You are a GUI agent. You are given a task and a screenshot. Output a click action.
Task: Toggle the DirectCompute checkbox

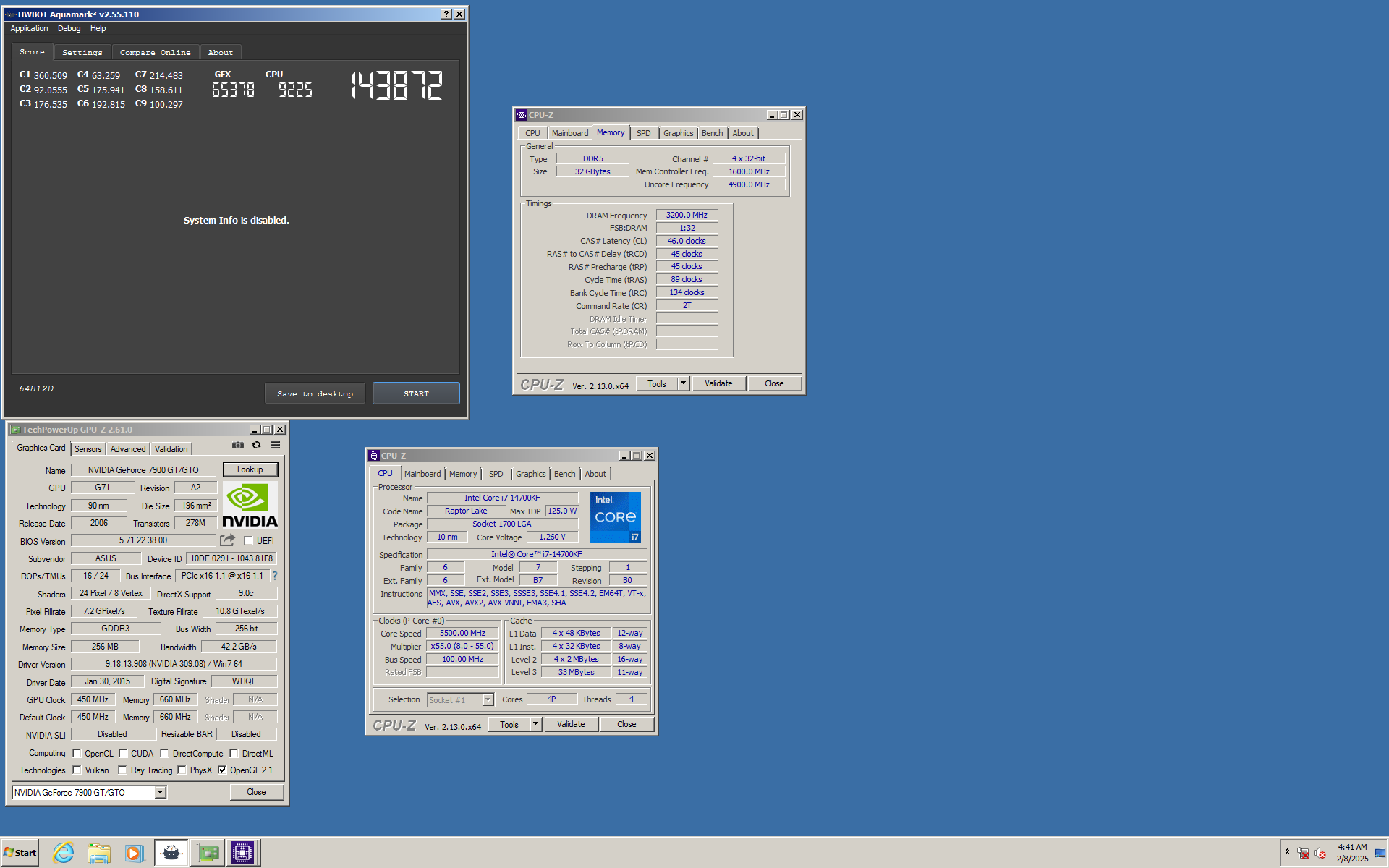click(x=164, y=754)
